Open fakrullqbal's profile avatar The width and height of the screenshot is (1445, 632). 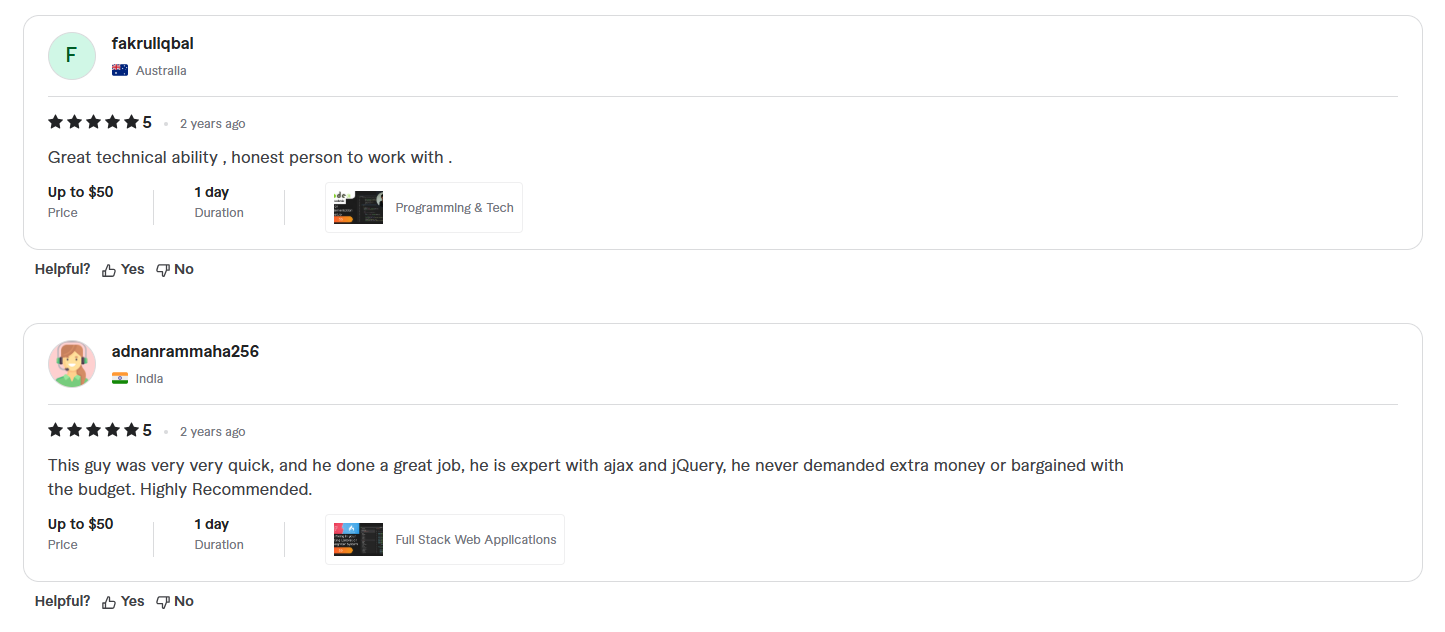[71, 55]
